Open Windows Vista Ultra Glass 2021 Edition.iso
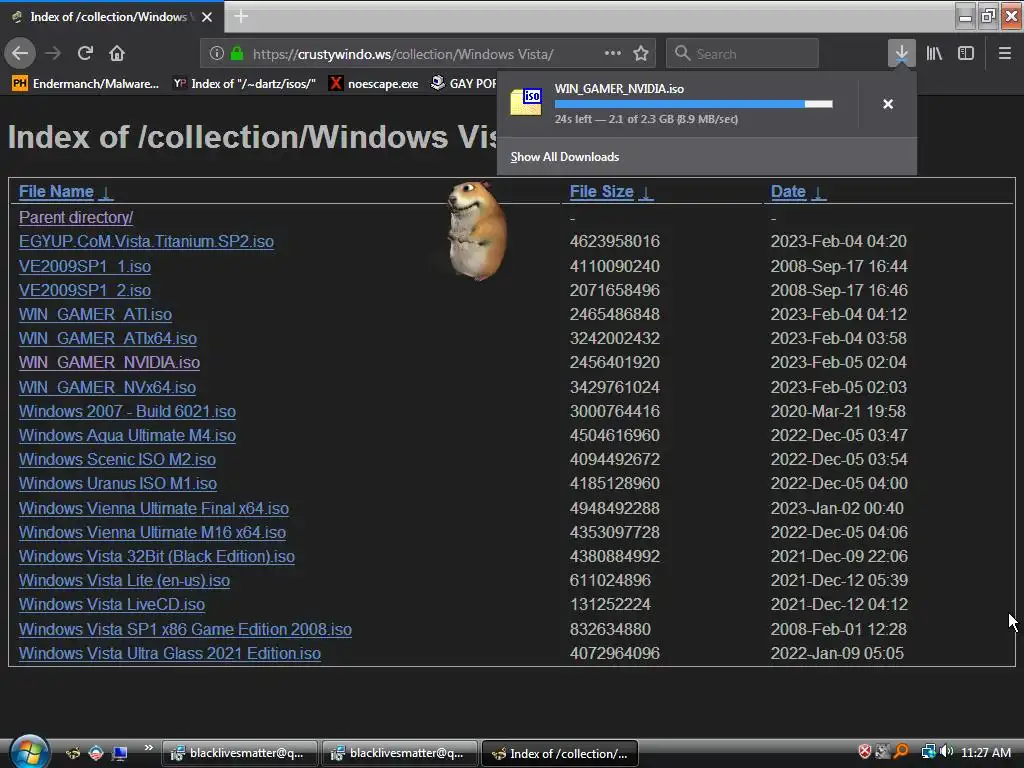1024x768 pixels. (170, 654)
